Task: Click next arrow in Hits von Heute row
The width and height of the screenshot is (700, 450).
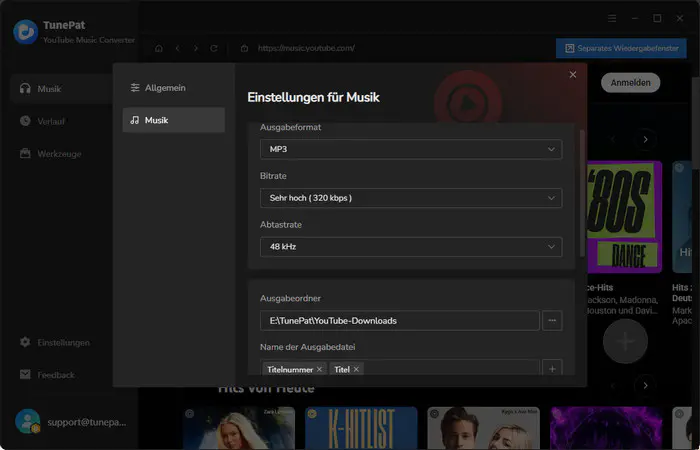Action: pos(645,385)
